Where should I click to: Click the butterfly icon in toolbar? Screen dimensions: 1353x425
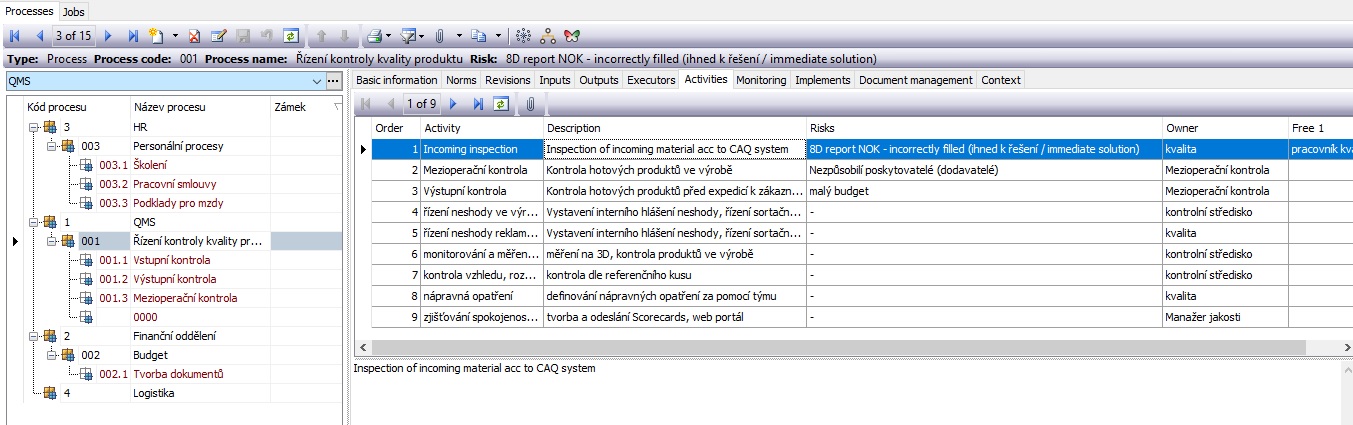[572, 36]
